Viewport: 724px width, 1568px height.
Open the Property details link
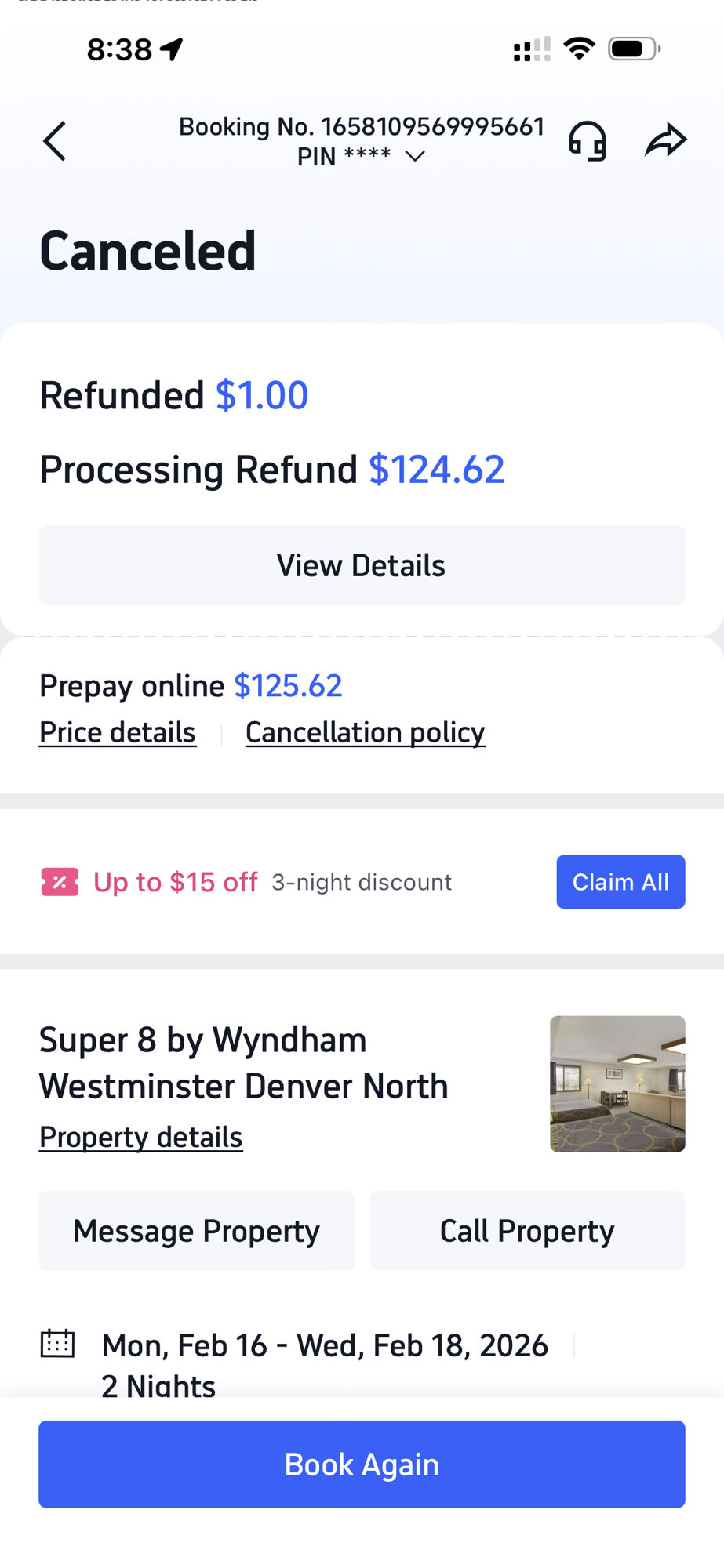pos(141,1137)
